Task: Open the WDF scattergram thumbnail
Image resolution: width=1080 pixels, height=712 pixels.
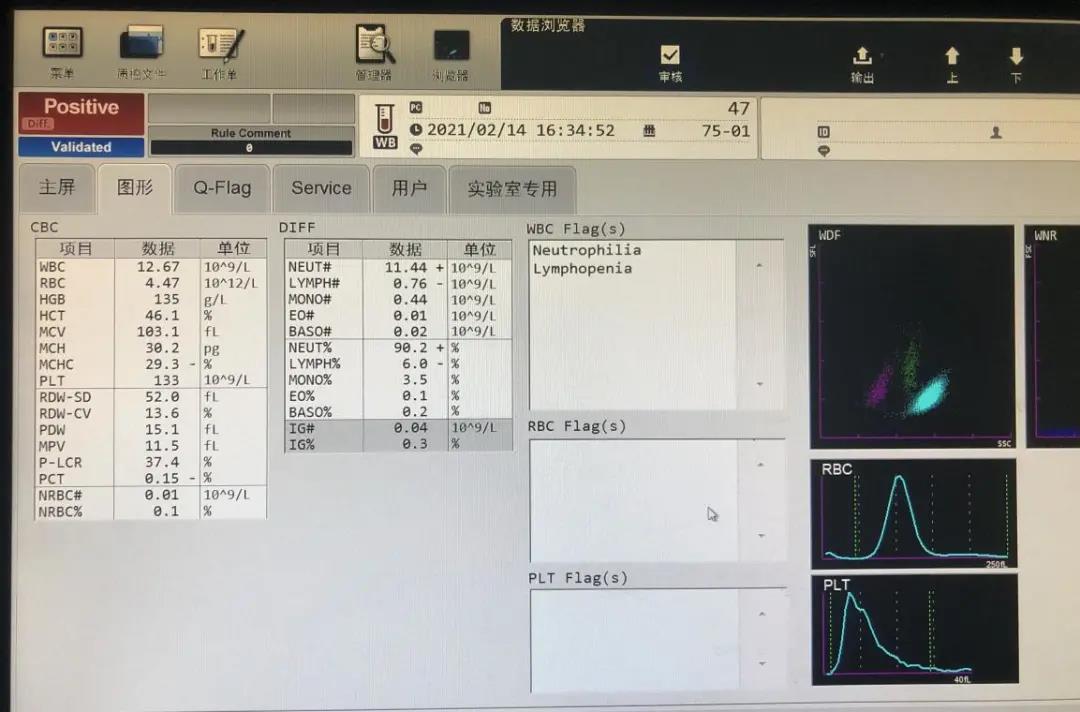Action: (x=911, y=337)
